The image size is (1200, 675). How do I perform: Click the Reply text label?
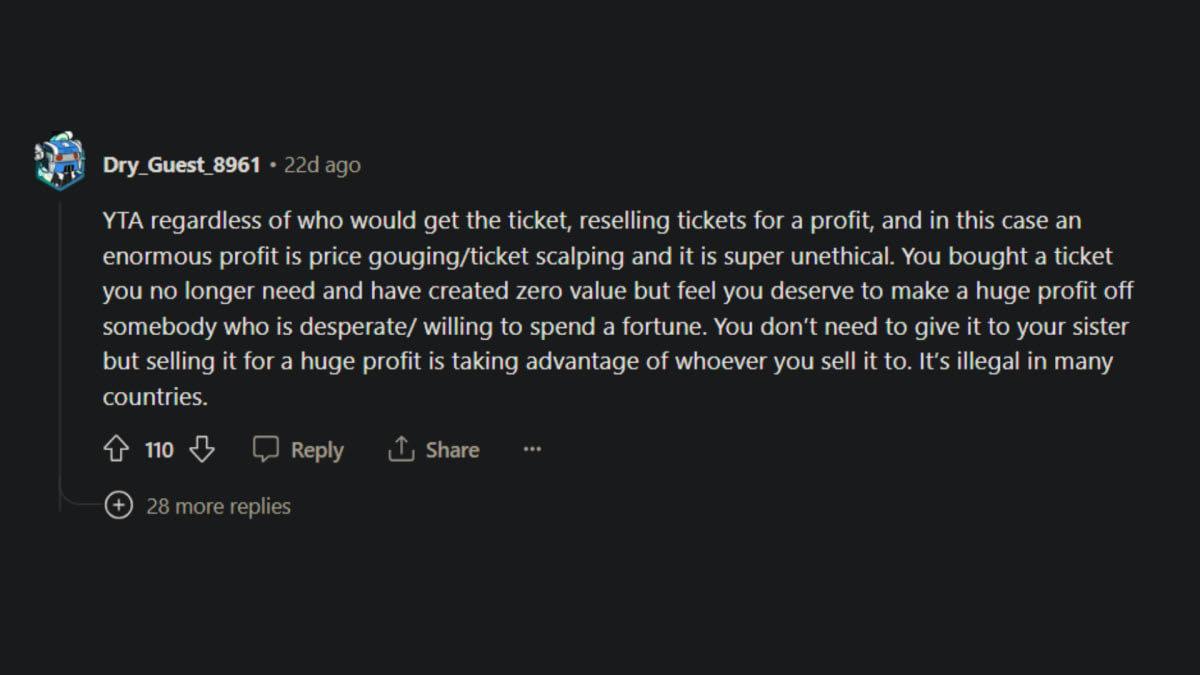pyautogui.click(x=317, y=451)
